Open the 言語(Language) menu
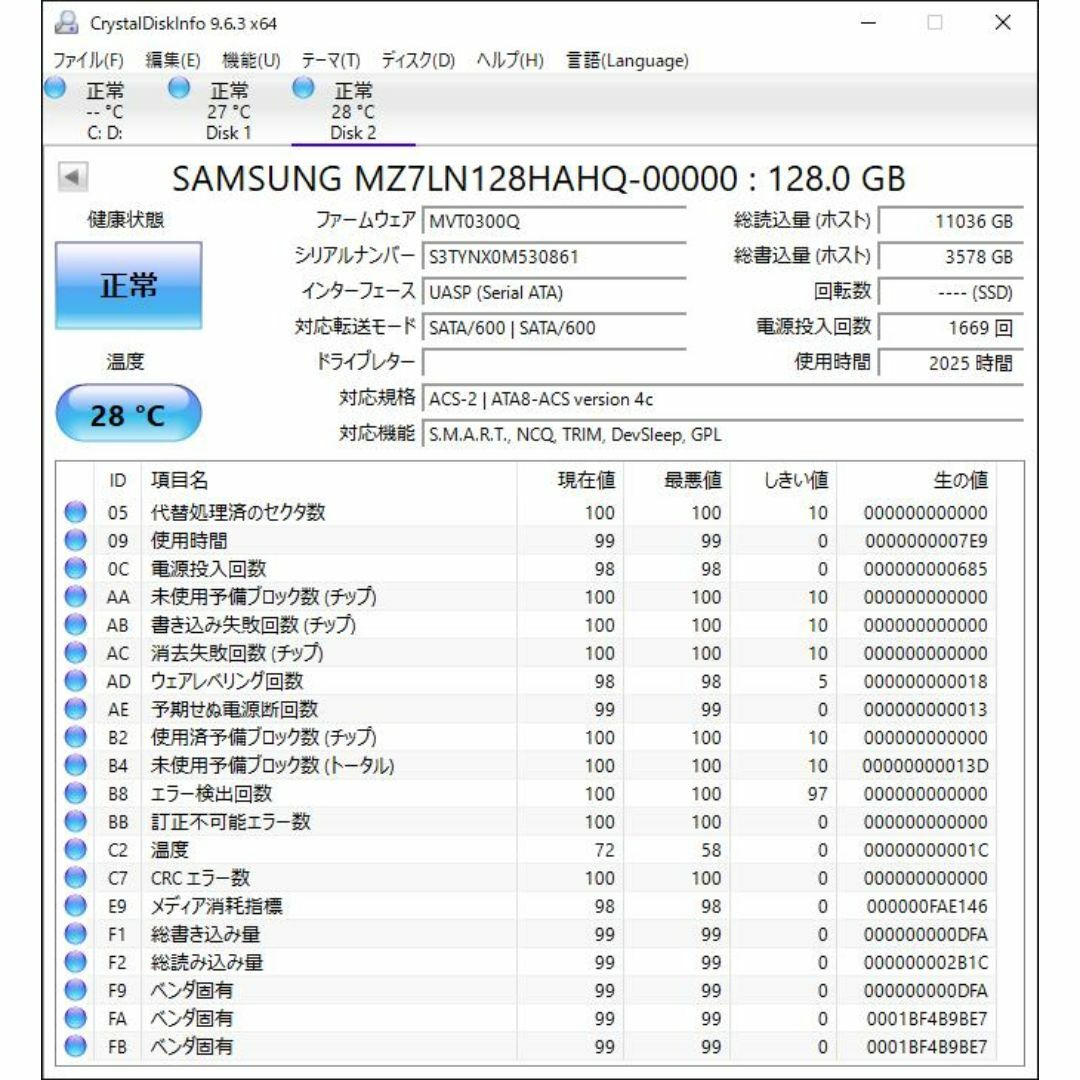The width and height of the screenshot is (1080, 1080). pyautogui.click(x=627, y=61)
